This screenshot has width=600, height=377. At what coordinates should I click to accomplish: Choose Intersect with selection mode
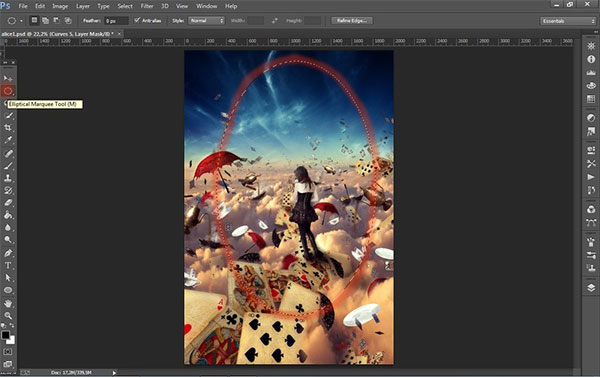(x=68, y=20)
